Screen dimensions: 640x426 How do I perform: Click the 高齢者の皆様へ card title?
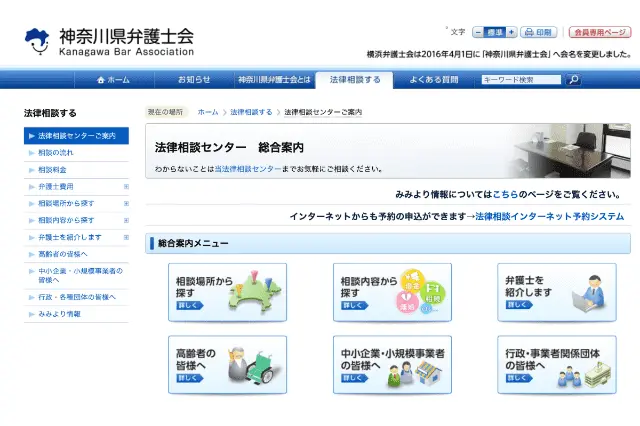pyautogui.click(x=196, y=359)
